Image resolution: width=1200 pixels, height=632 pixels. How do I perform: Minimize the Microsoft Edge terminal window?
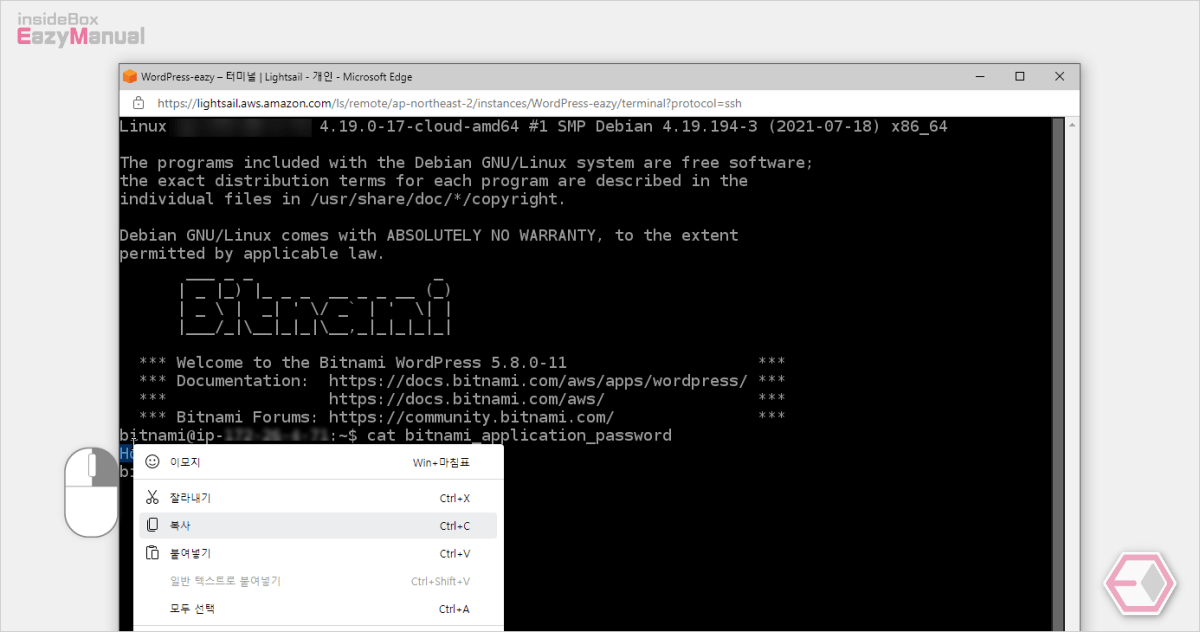(x=981, y=76)
